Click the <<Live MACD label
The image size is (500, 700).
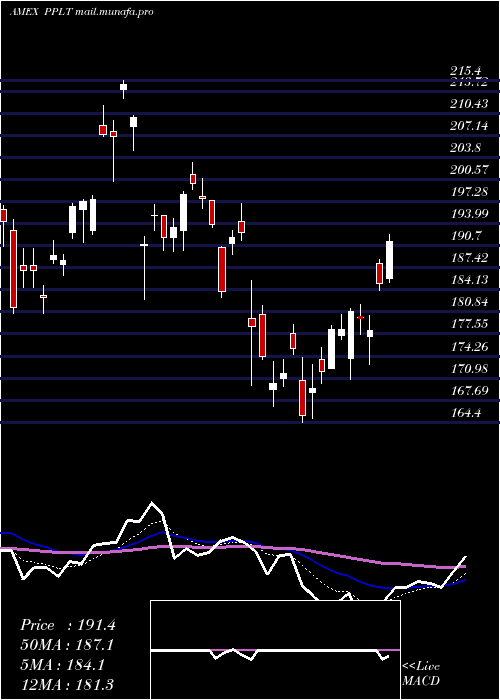point(421,674)
